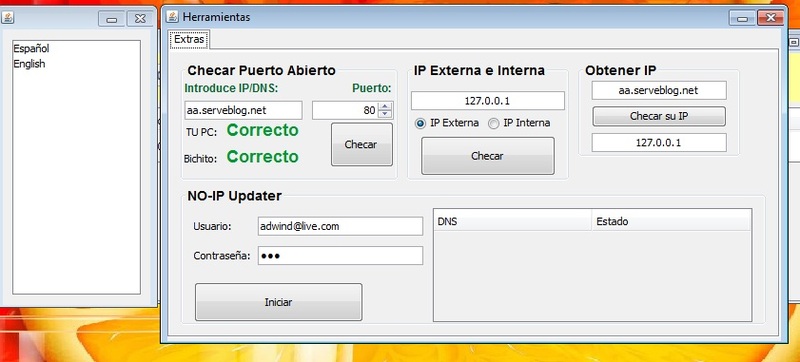Switch to the Extras tab
The width and height of the screenshot is (800, 362).
pos(189,39)
